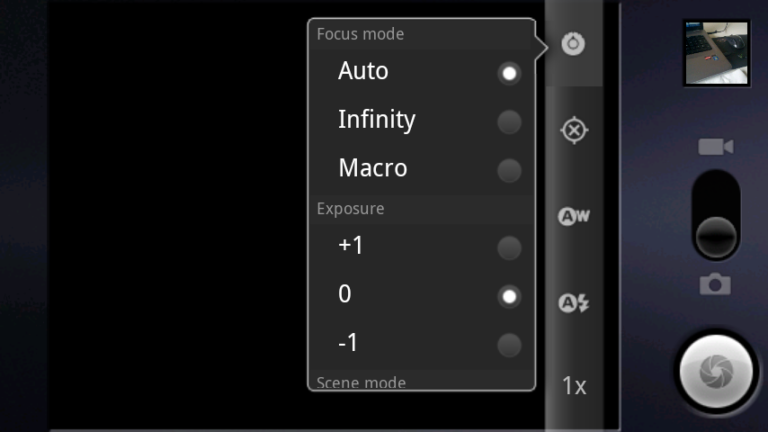This screenshot has width=768, height=432.
Task: Open auto white balance setting
Action: coord(573,217)
